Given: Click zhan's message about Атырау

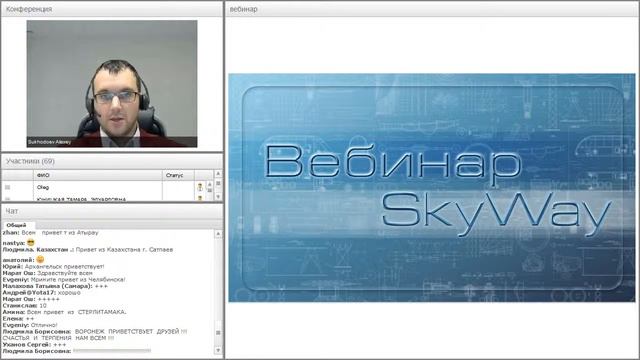Looking at the screenshot, I should [x=51, y=232].
